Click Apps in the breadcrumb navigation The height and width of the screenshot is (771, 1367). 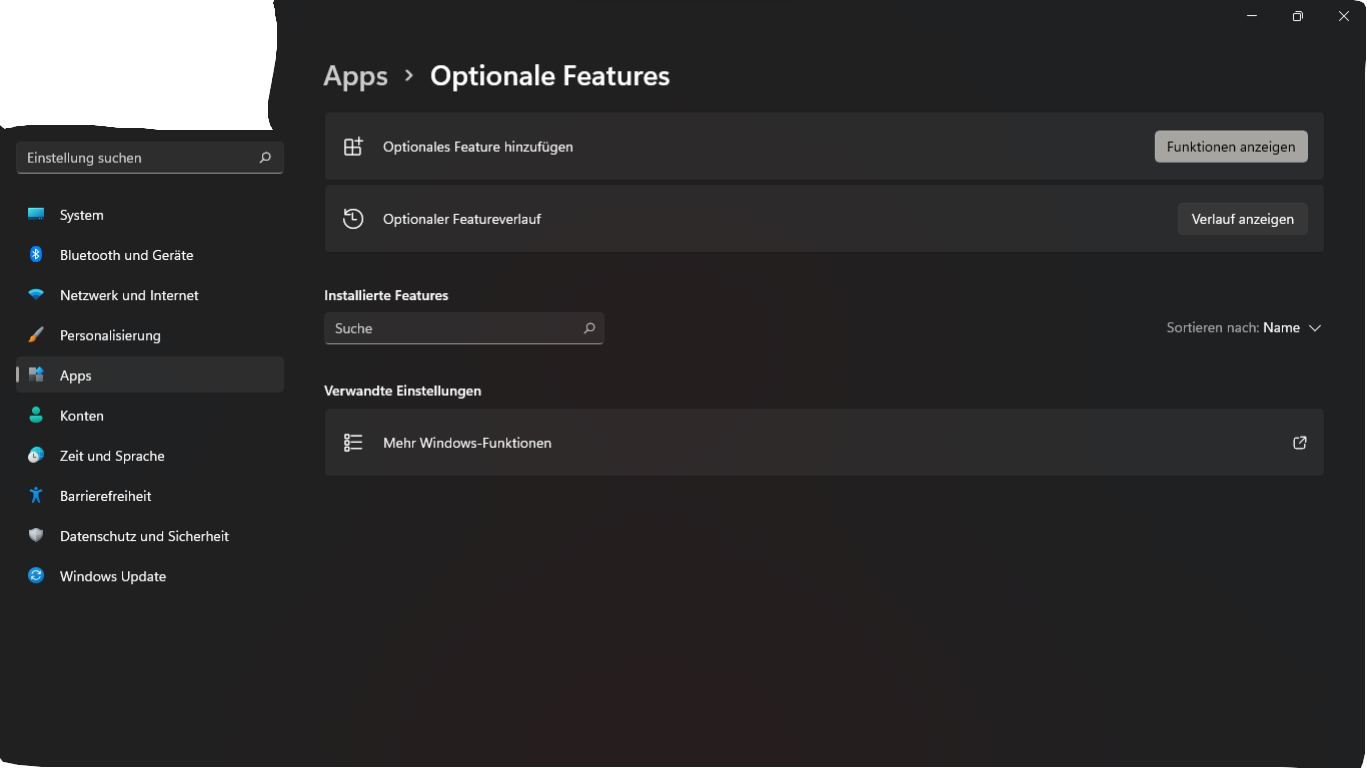355,75
